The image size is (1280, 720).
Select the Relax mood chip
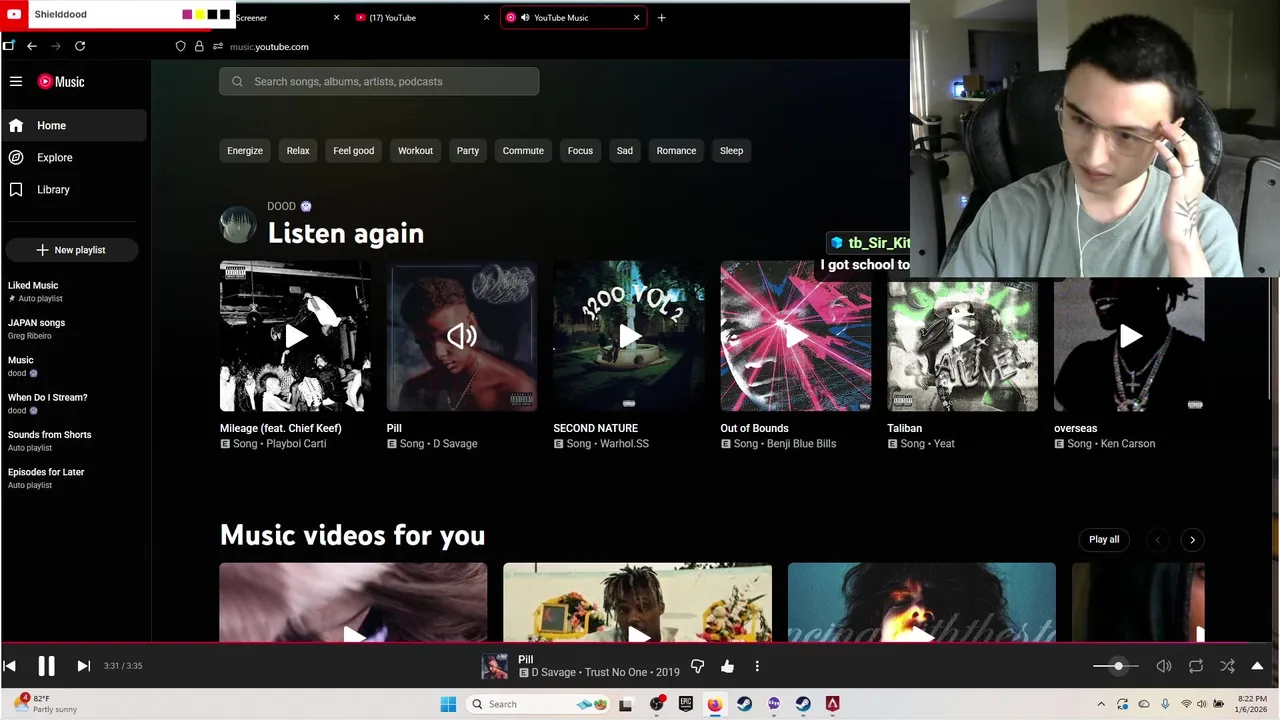[x=298, y=151]
